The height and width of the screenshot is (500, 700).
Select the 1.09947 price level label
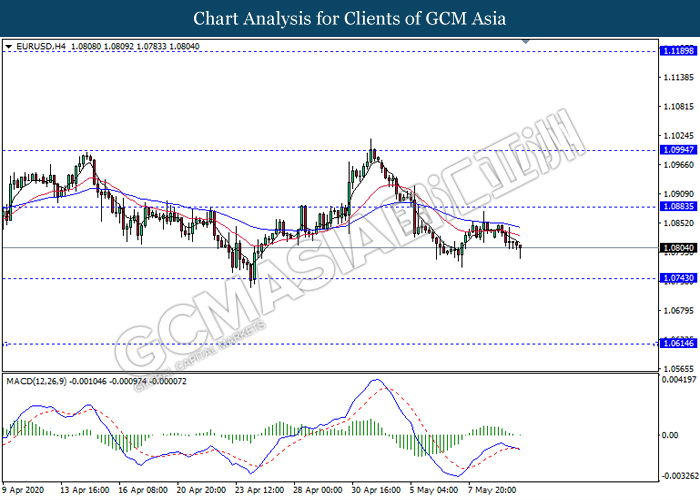click(678, 150)
